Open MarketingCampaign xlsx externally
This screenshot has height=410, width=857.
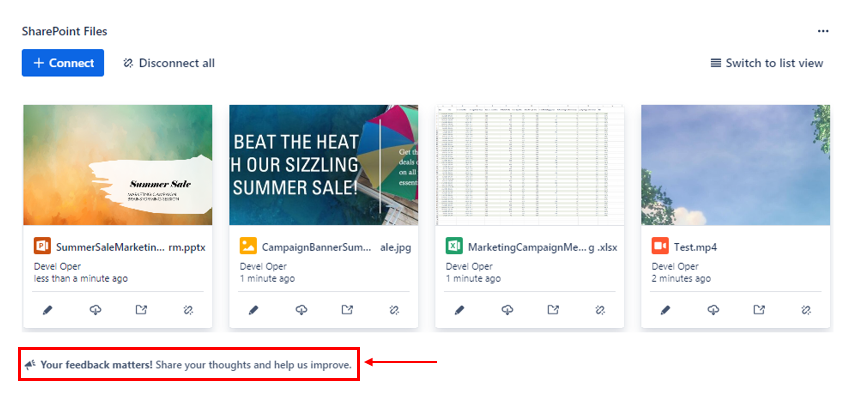553,310
